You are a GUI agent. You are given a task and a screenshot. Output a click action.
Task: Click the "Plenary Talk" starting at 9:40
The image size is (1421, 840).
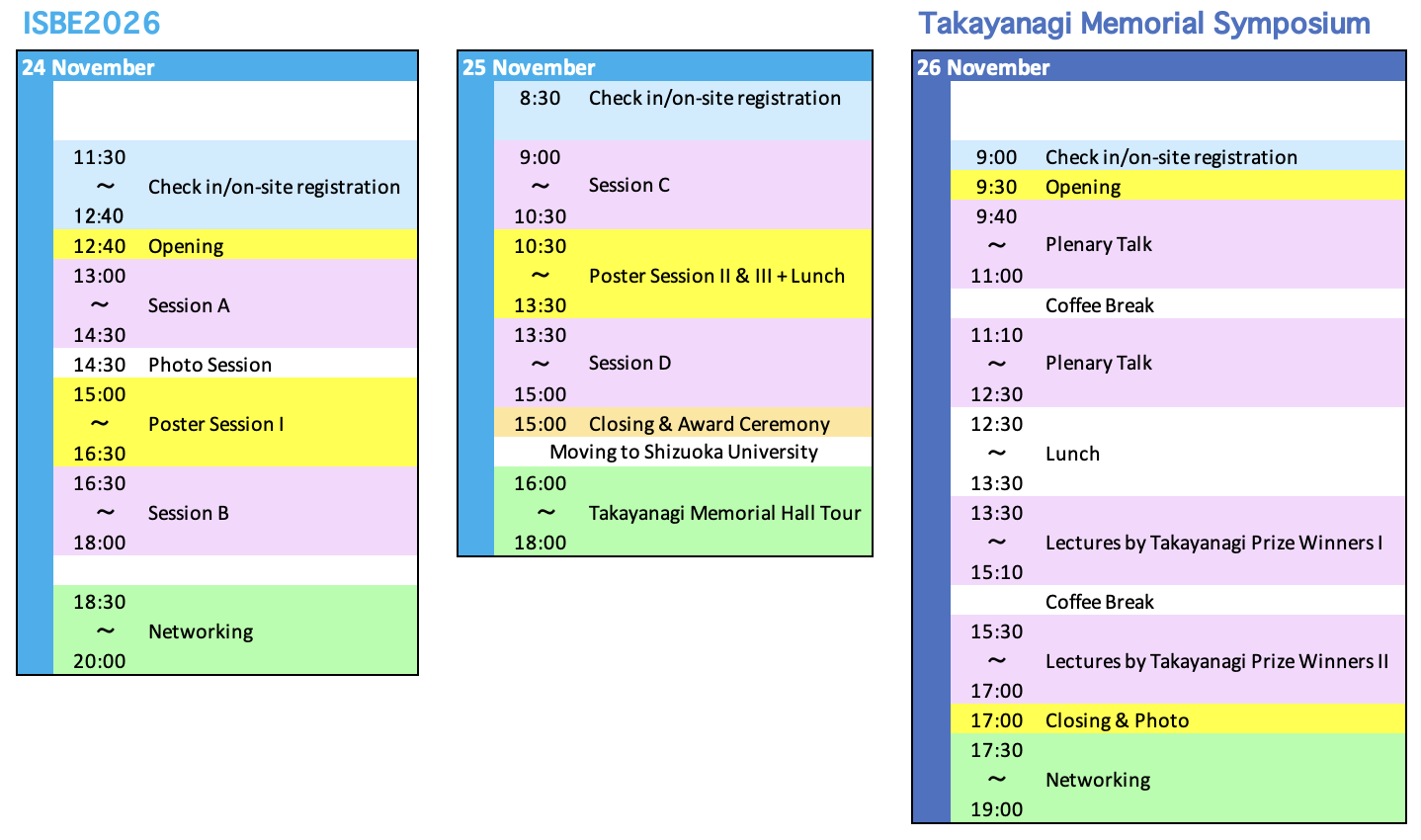[1099, 244]
